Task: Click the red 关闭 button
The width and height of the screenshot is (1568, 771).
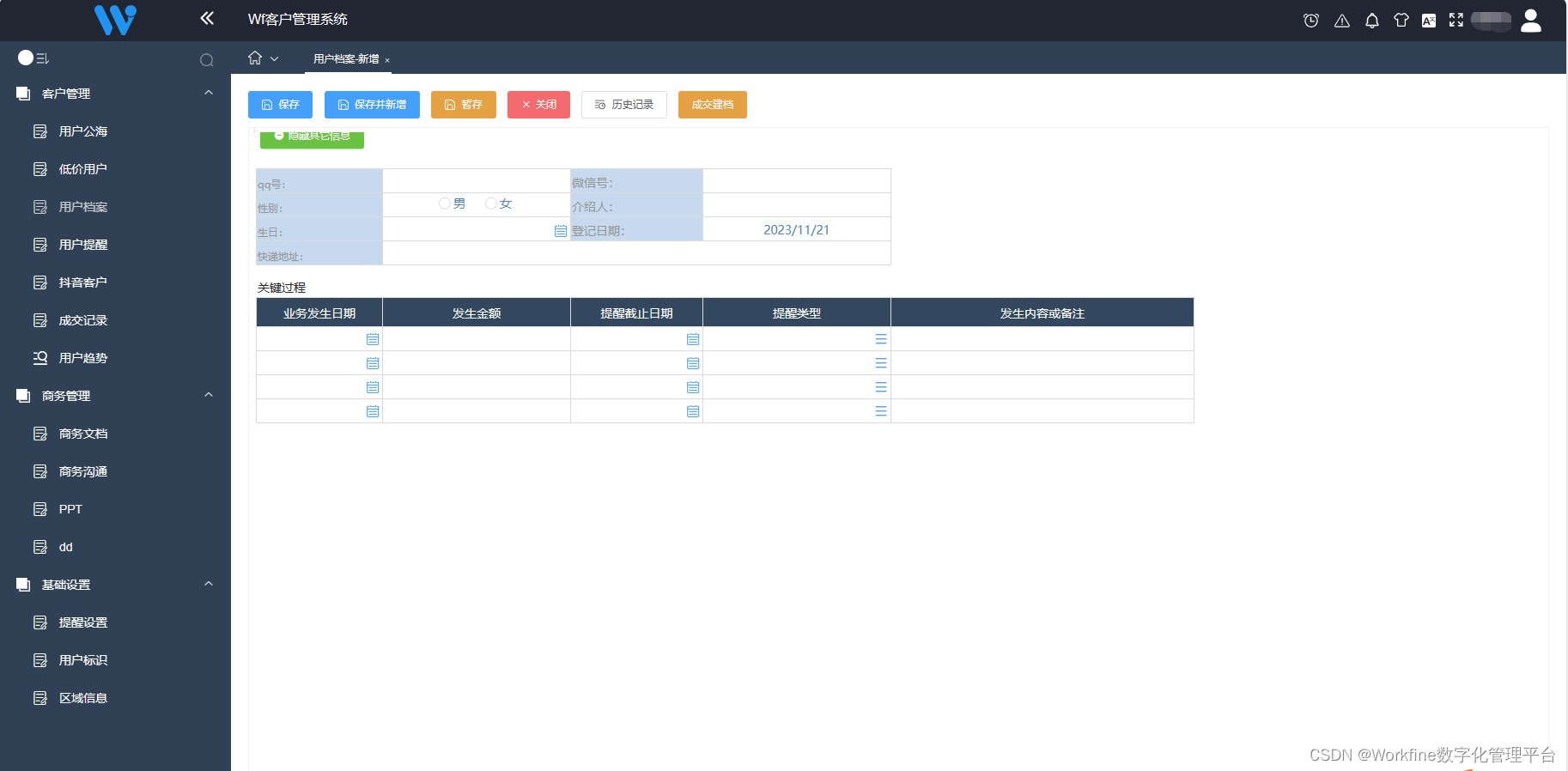Action: point(538,105)
